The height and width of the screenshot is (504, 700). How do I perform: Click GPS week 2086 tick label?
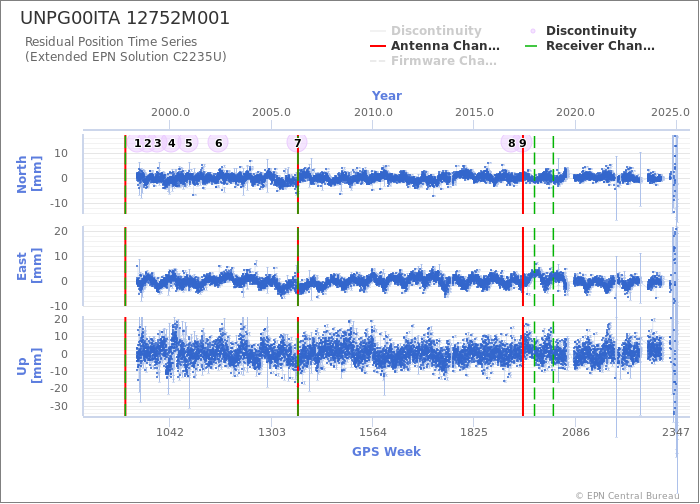coord(575,432)
